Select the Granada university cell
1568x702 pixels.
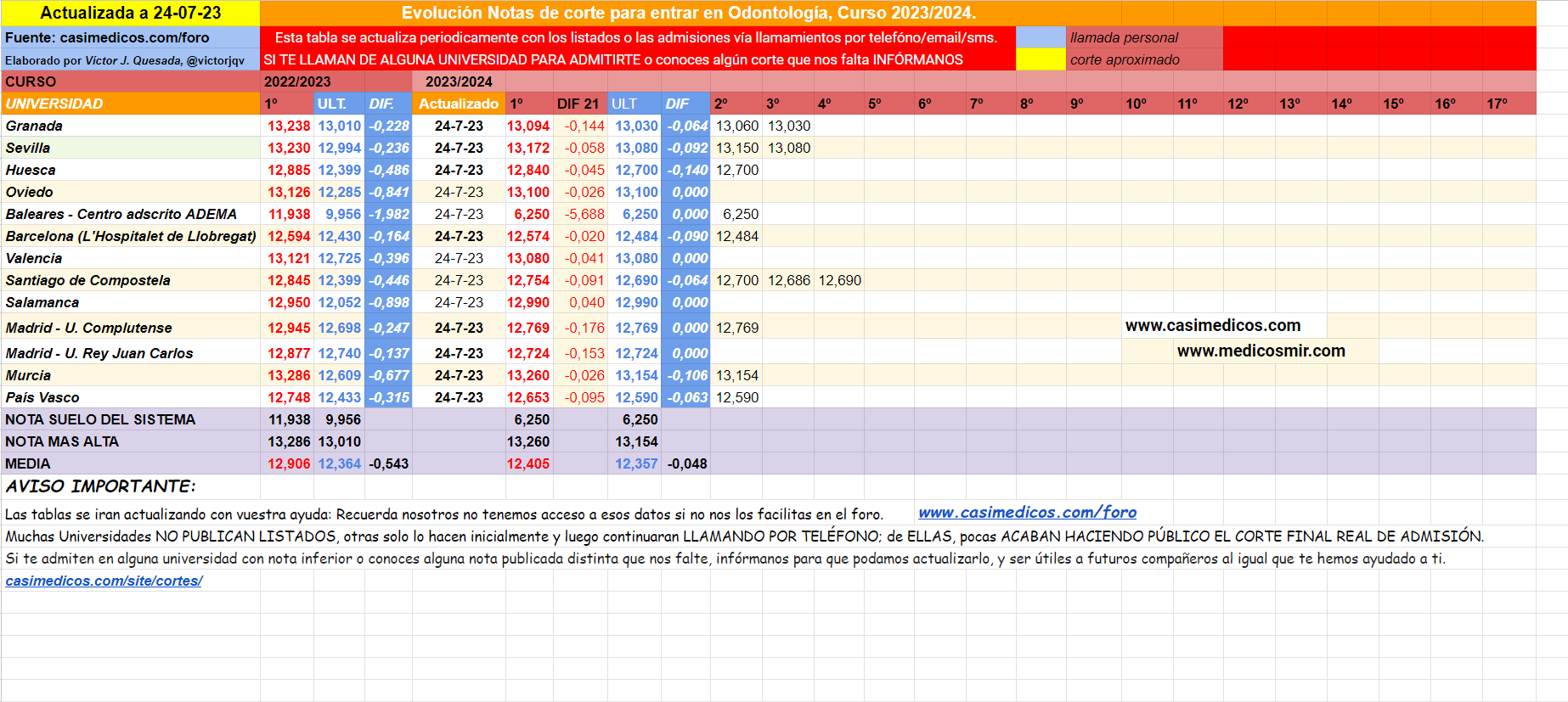click(131, 126)
